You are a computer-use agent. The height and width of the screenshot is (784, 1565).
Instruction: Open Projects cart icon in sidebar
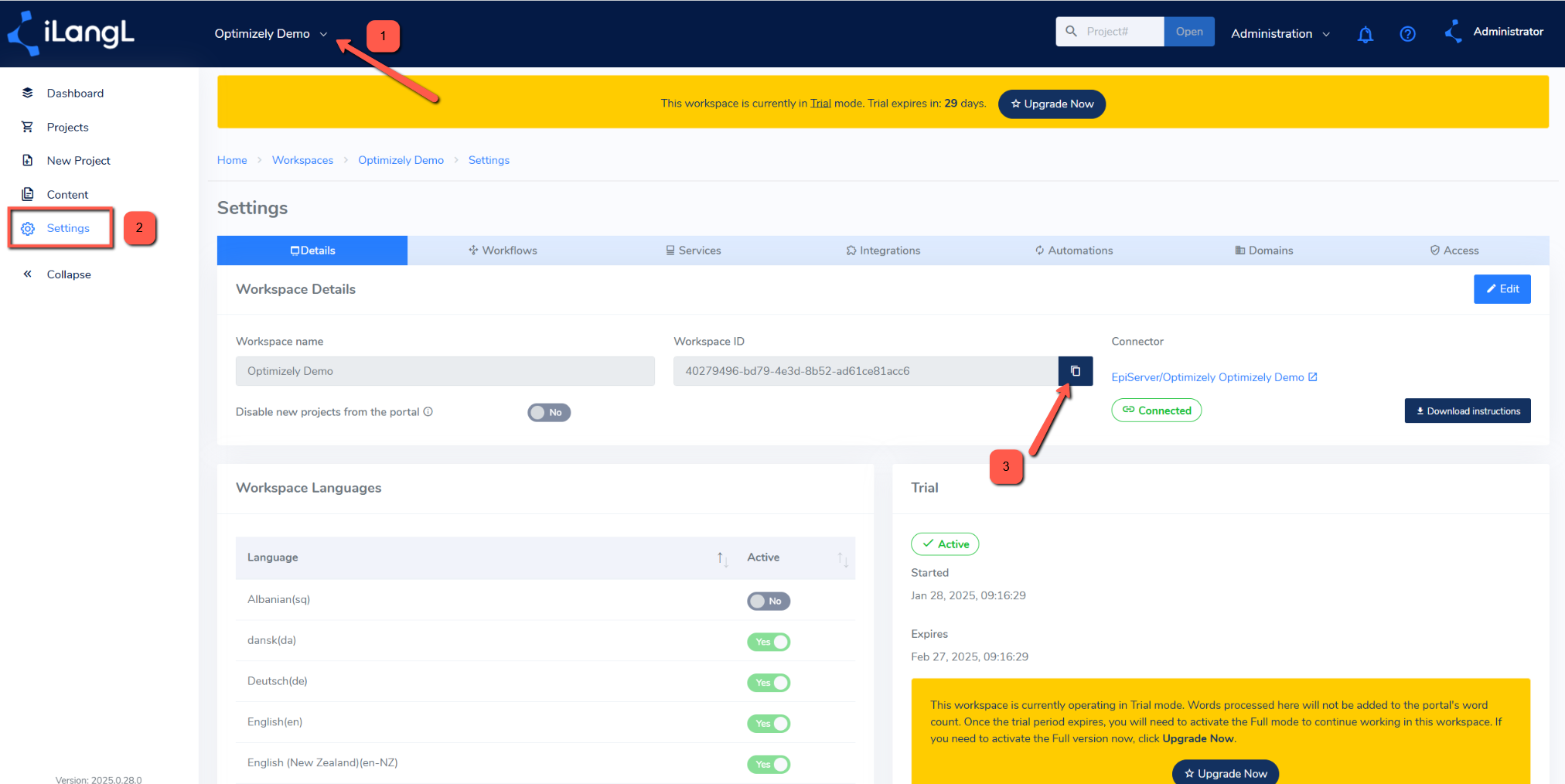(28, 127)
